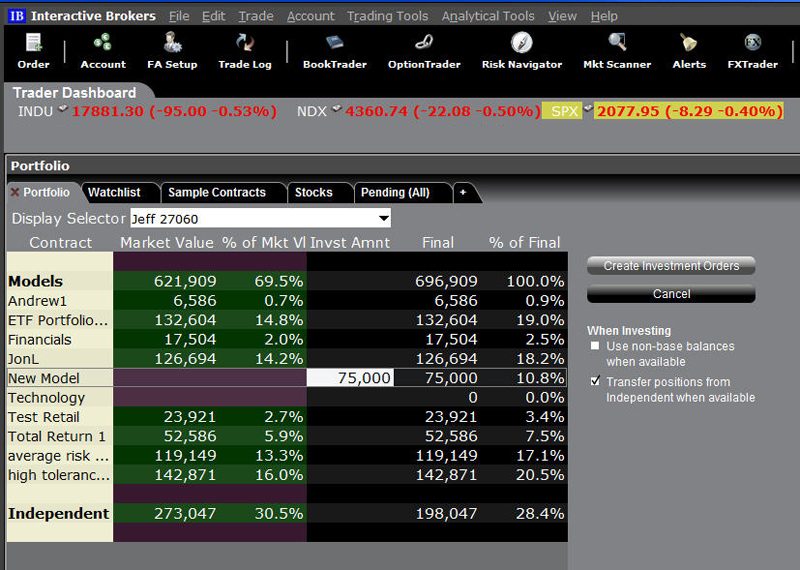
Task: Open the Trading Tools menu
Action: point(388,16)
